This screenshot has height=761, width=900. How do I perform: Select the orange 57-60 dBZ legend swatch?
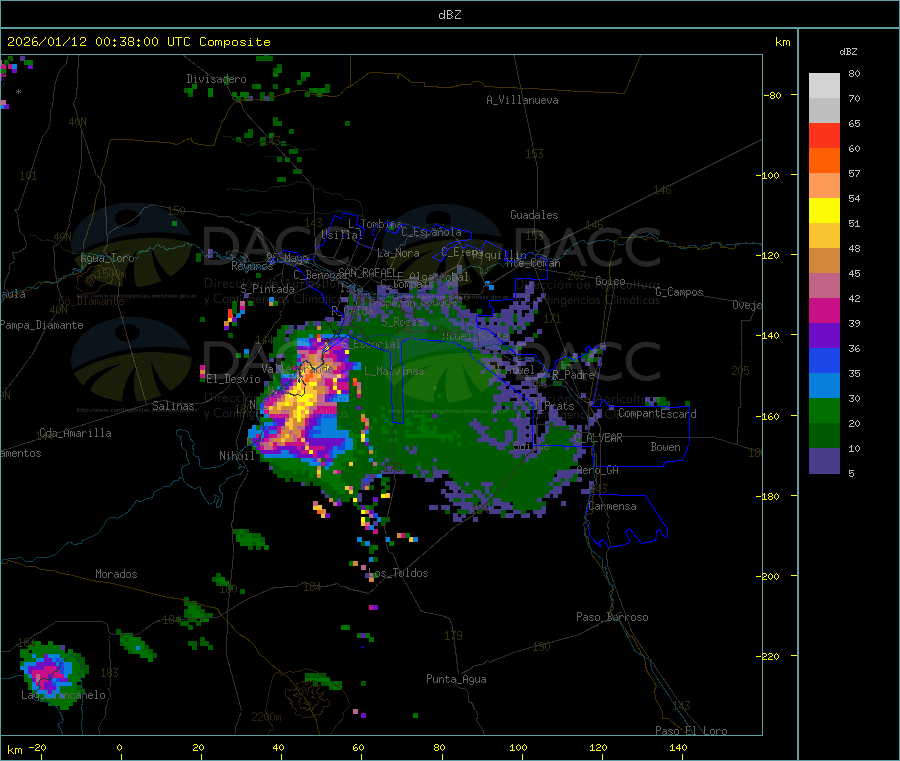pos(824,161)
